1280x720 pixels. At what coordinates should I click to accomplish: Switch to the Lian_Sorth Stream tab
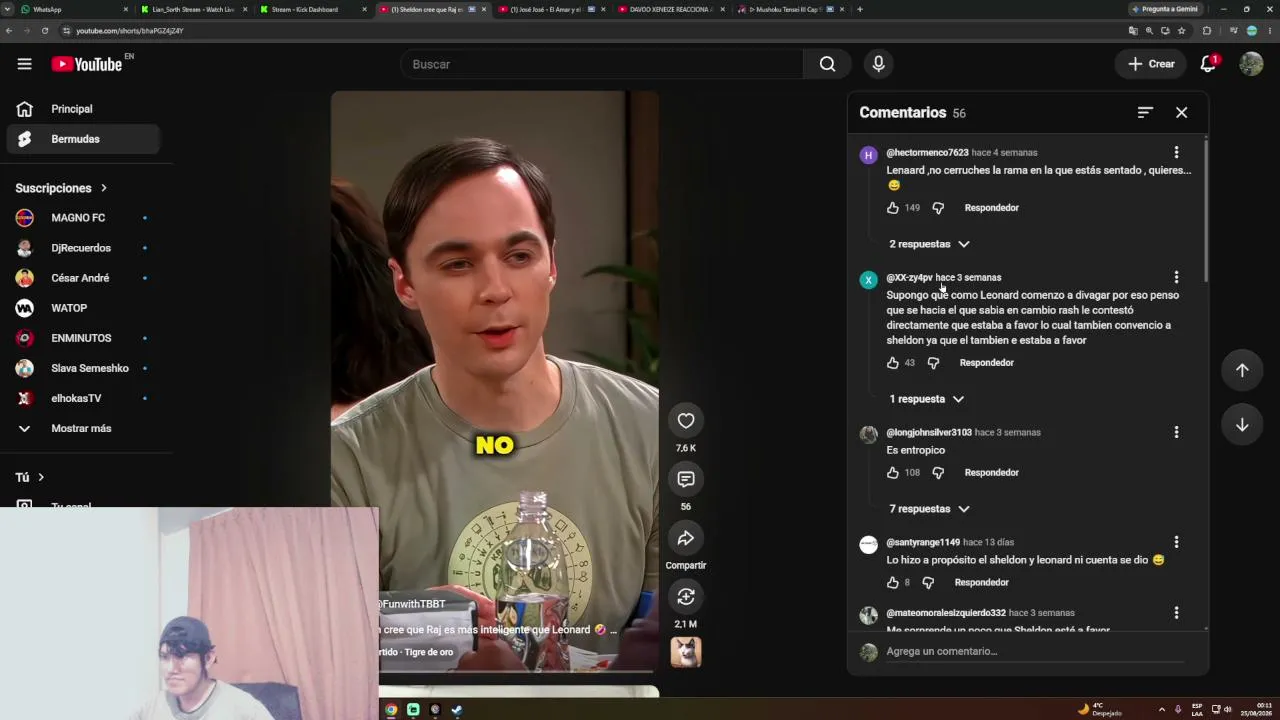coord(193,9)
